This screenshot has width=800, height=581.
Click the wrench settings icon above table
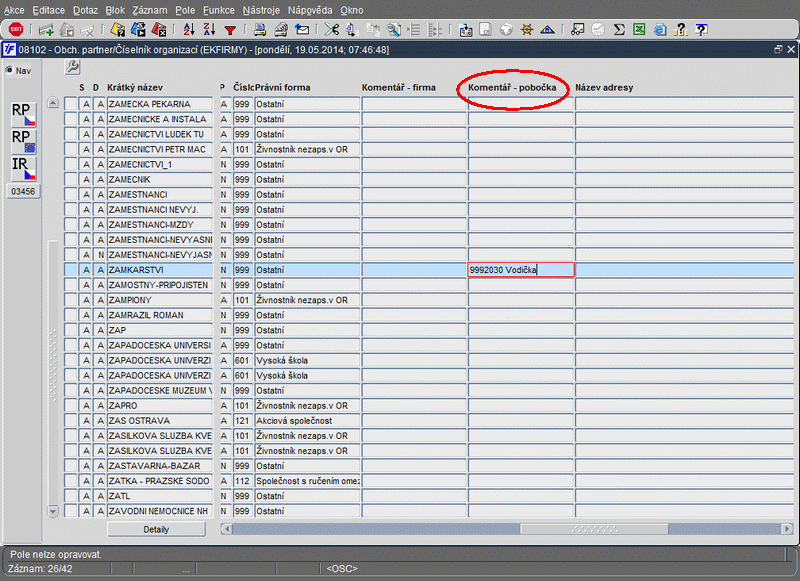point(72,67)
